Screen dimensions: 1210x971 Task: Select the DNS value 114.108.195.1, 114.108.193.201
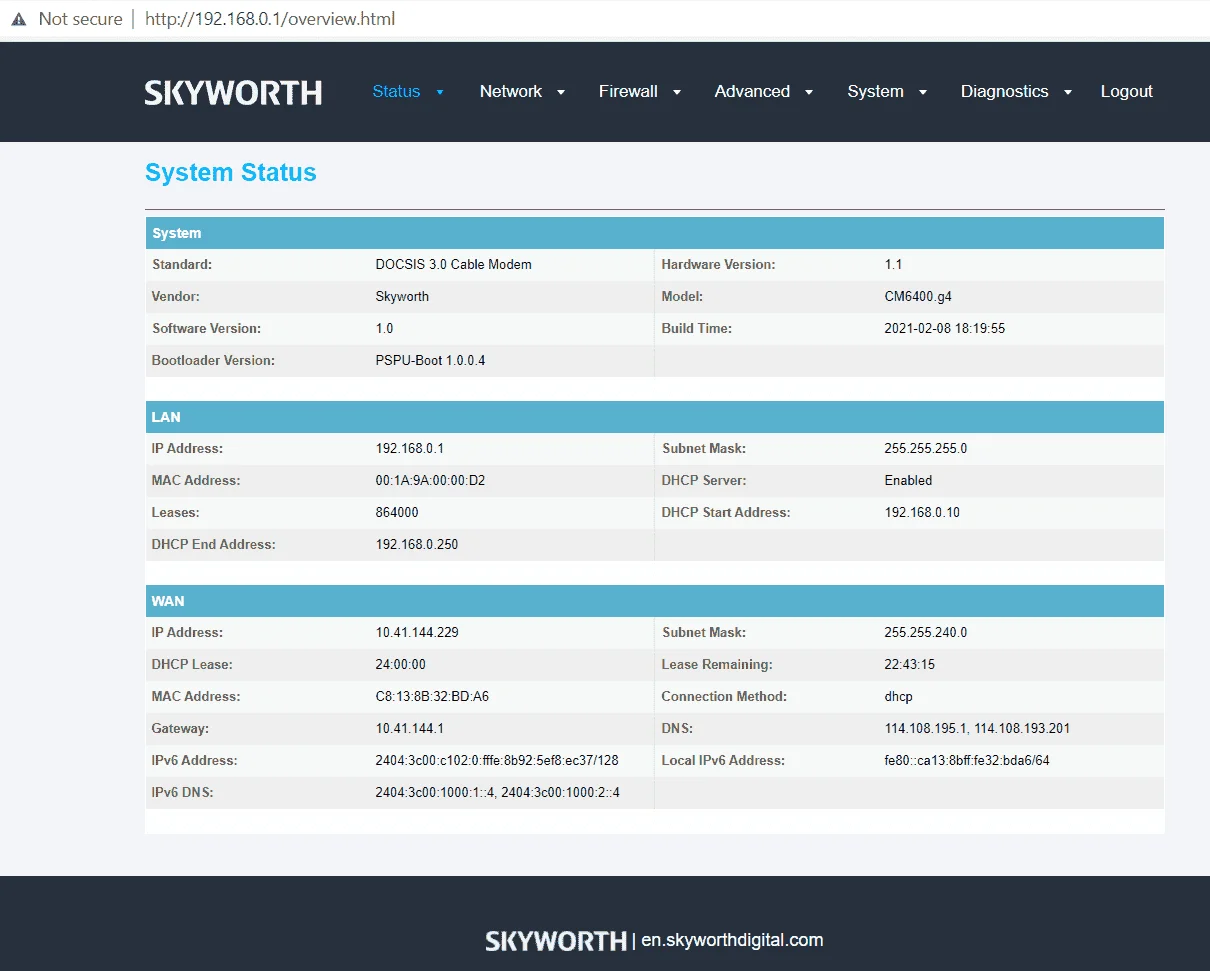click(977, 729)
